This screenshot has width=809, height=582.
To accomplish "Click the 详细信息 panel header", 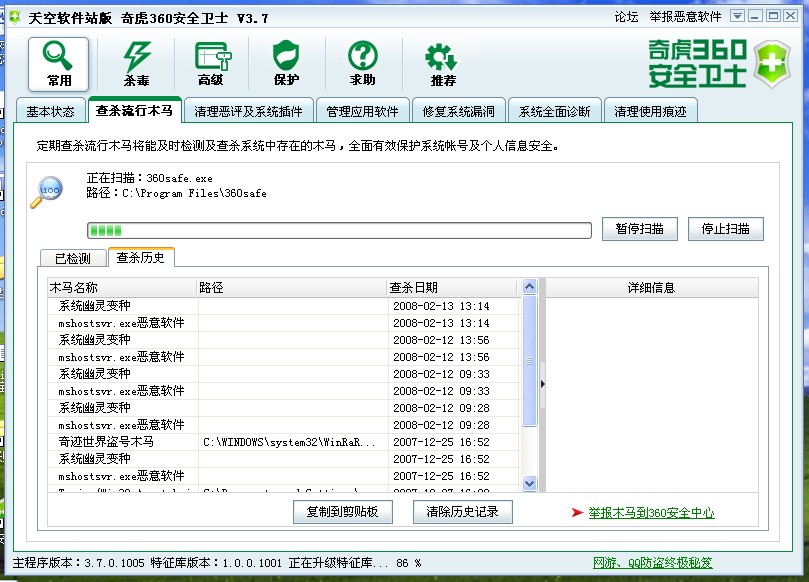I will coord(652,287).
